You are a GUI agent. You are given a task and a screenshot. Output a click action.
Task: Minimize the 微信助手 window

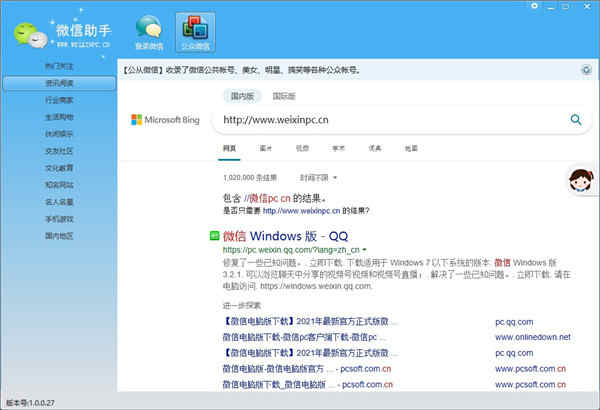(551, 6)
